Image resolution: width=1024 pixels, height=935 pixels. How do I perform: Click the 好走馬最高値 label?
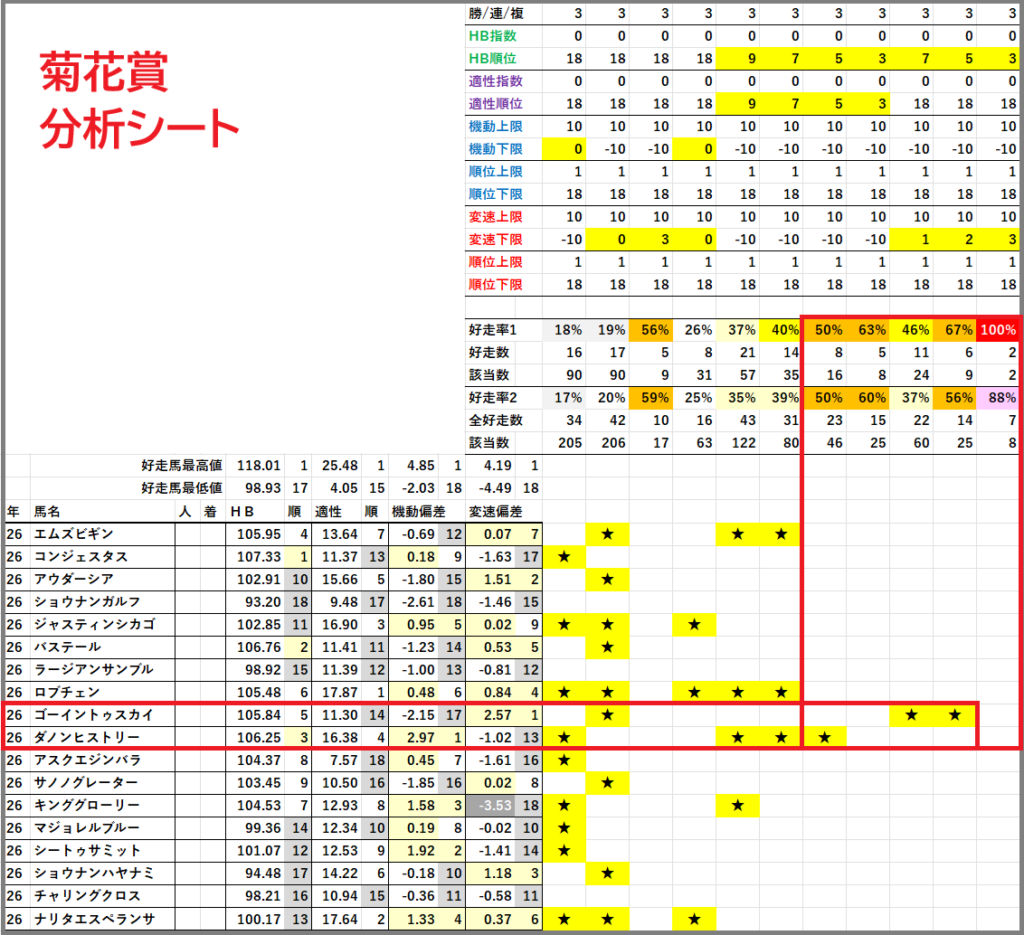(182, 466)
